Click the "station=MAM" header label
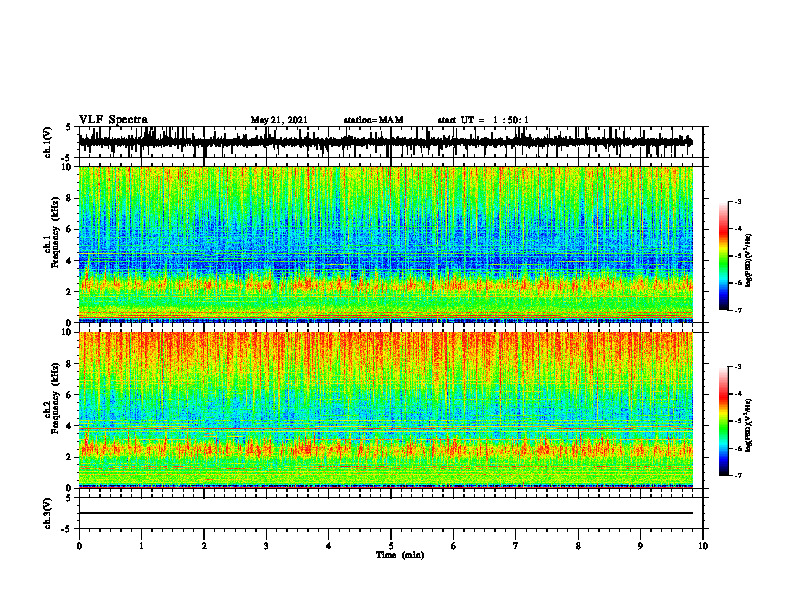The width and height of the screenshot is (792, 612). click(x=373, y=120)
